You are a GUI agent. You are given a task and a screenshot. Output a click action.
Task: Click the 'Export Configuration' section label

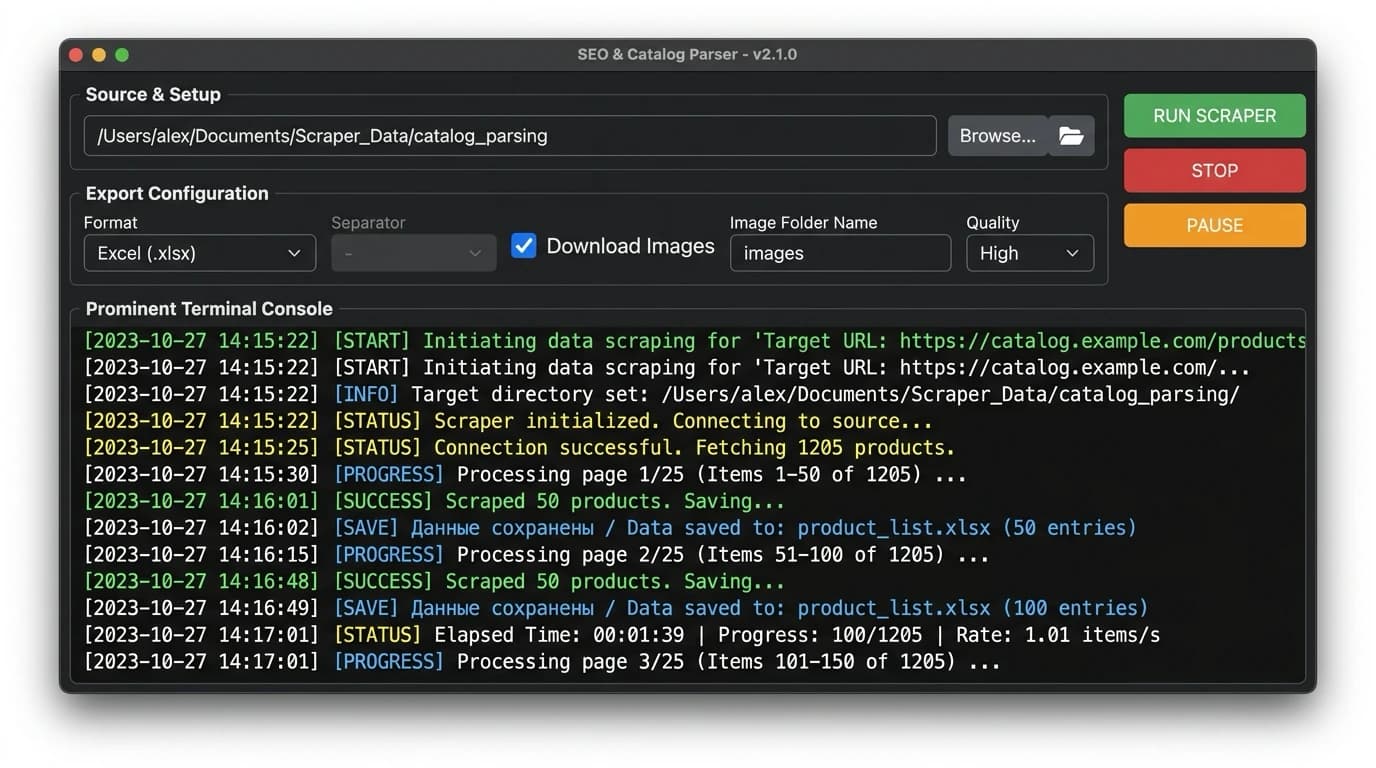point(177,194)
